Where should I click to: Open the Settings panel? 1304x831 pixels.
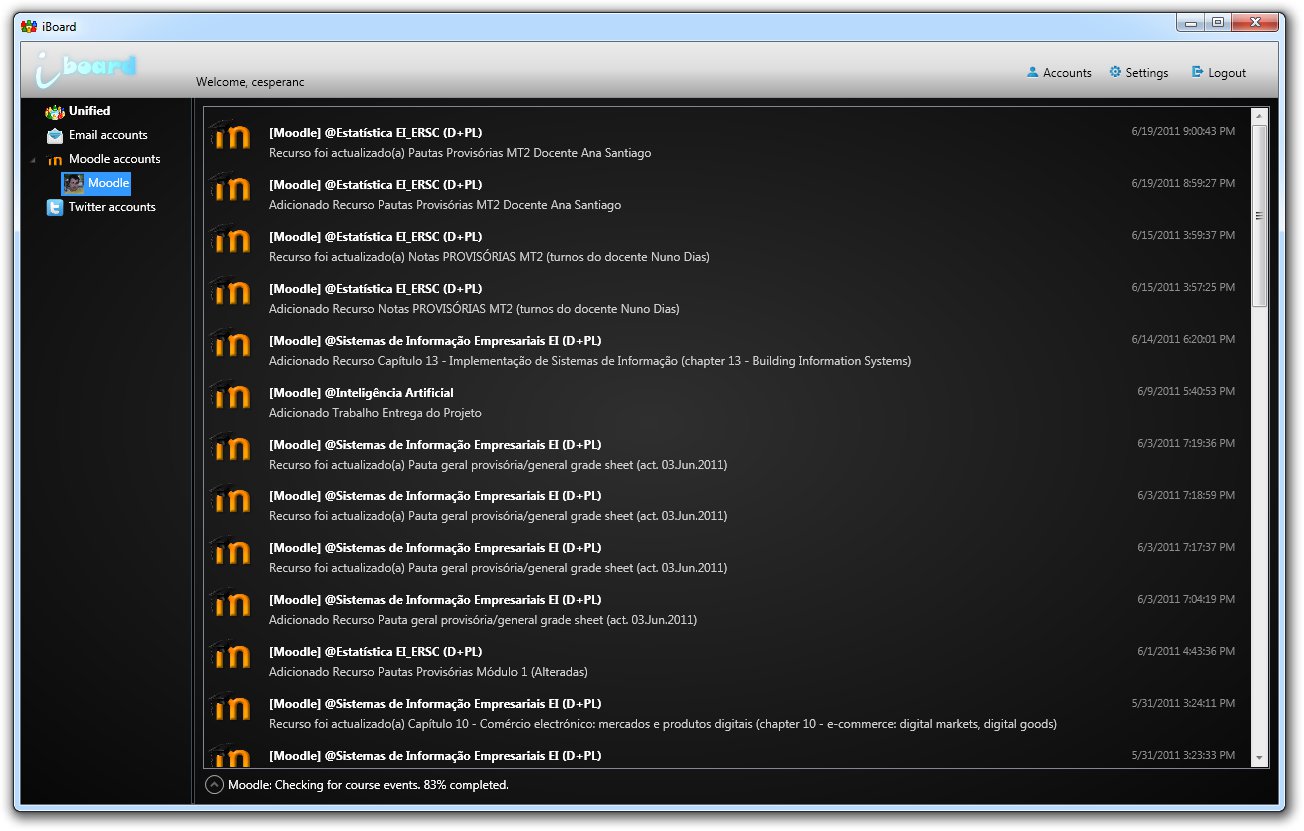coord(1138,73)
